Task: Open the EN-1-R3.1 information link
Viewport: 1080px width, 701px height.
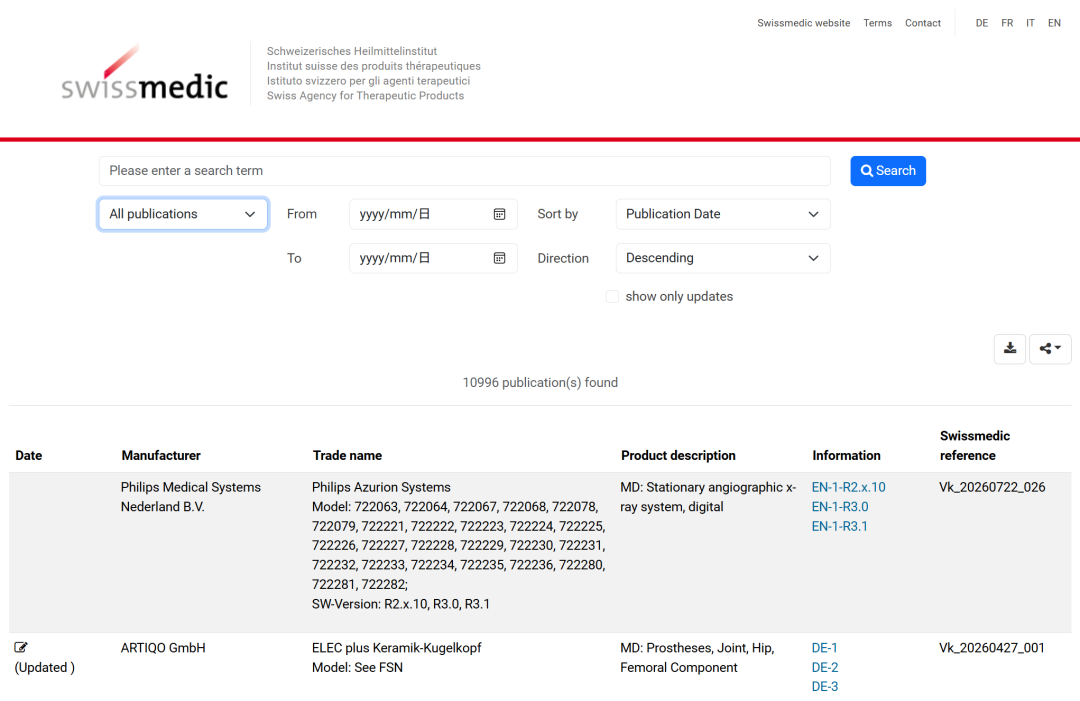Action: (840, 526)
